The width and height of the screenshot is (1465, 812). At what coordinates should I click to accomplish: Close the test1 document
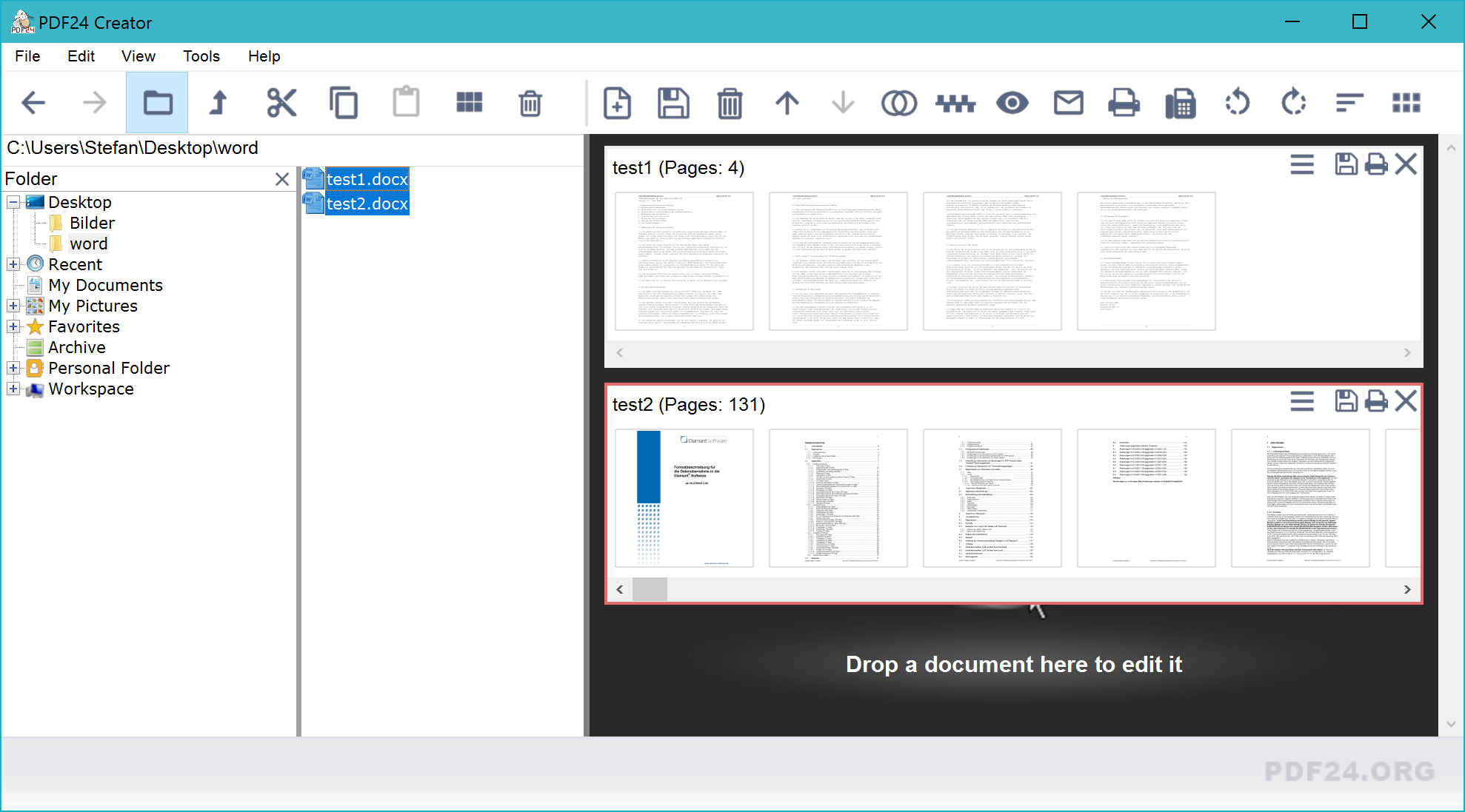[1406, 164]
